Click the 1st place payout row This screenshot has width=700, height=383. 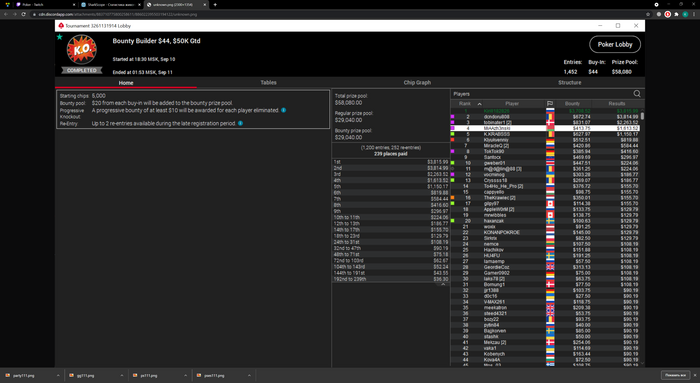[x=391, y=162]
